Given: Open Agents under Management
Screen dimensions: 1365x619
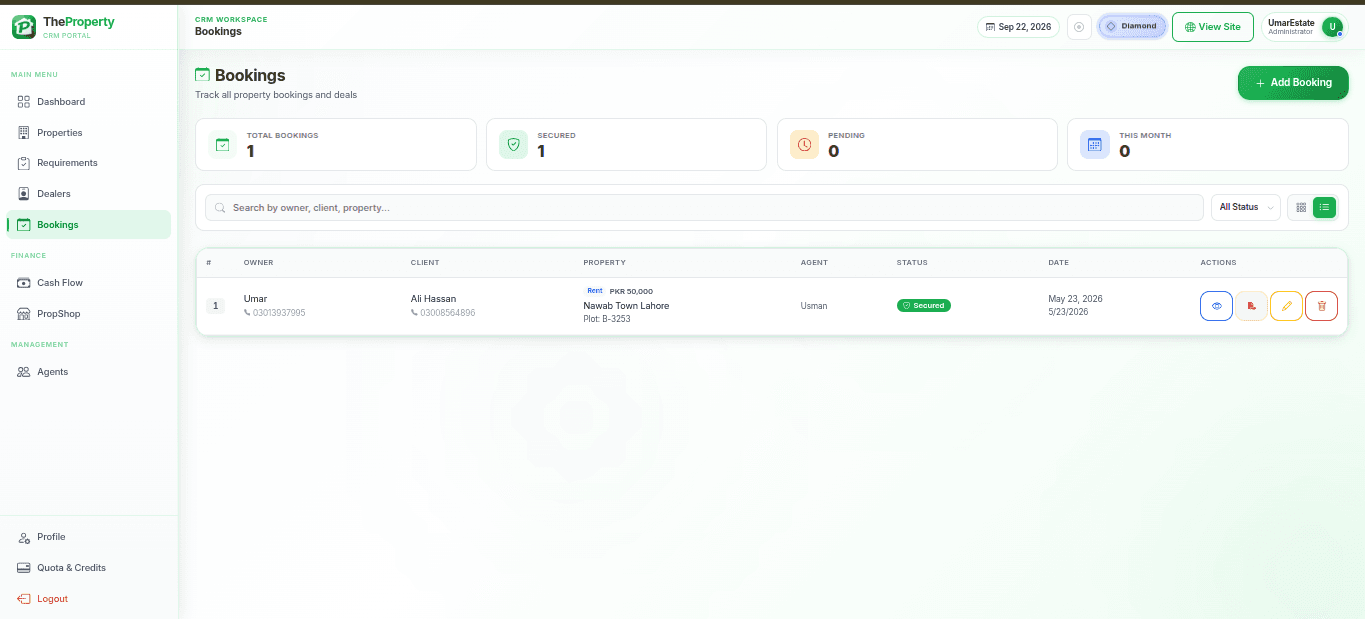Looking at the screenshot, I should pos(88,372).
